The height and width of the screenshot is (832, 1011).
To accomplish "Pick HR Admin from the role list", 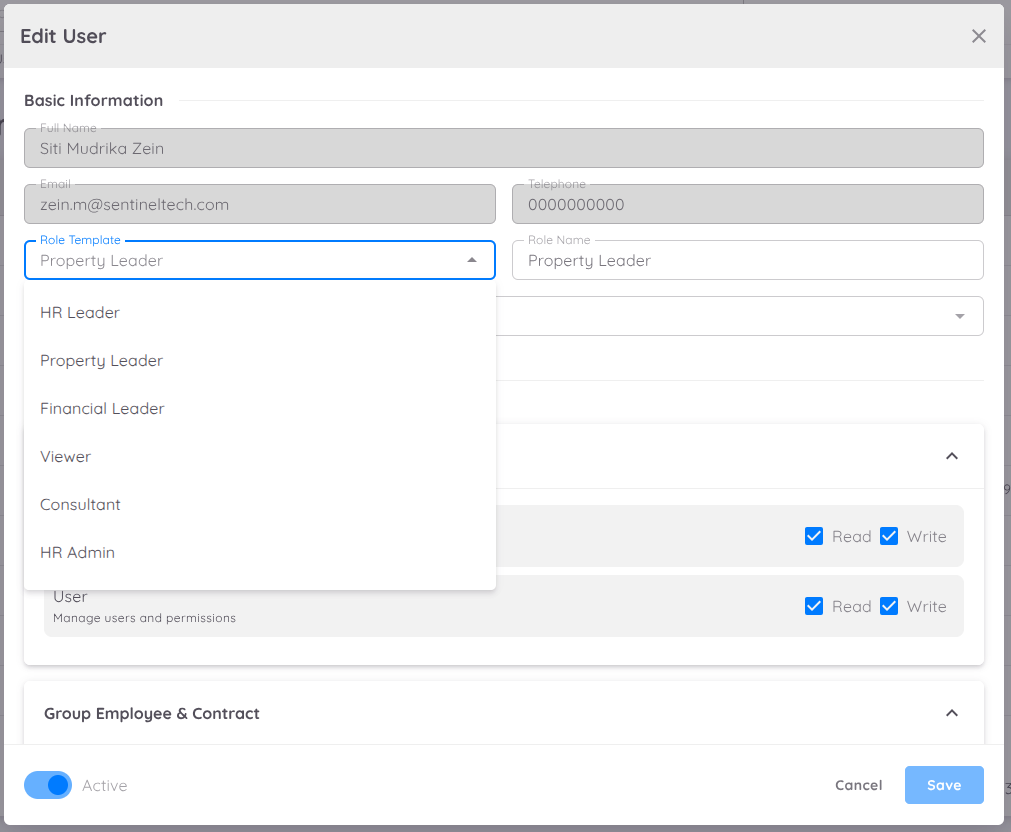I will pyautogui.click(x=77, y=552).
